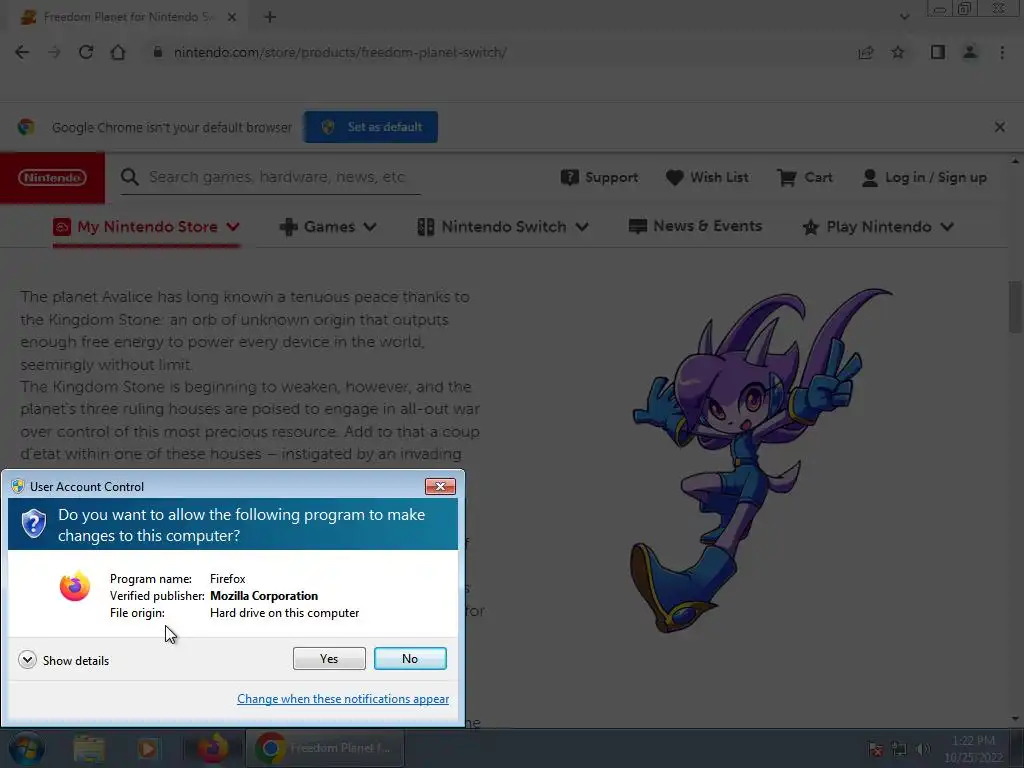Click the Freedom Planet character artwork
Image resolution: width=1024 pixels, height=768 pixels.
pos(761,460)
